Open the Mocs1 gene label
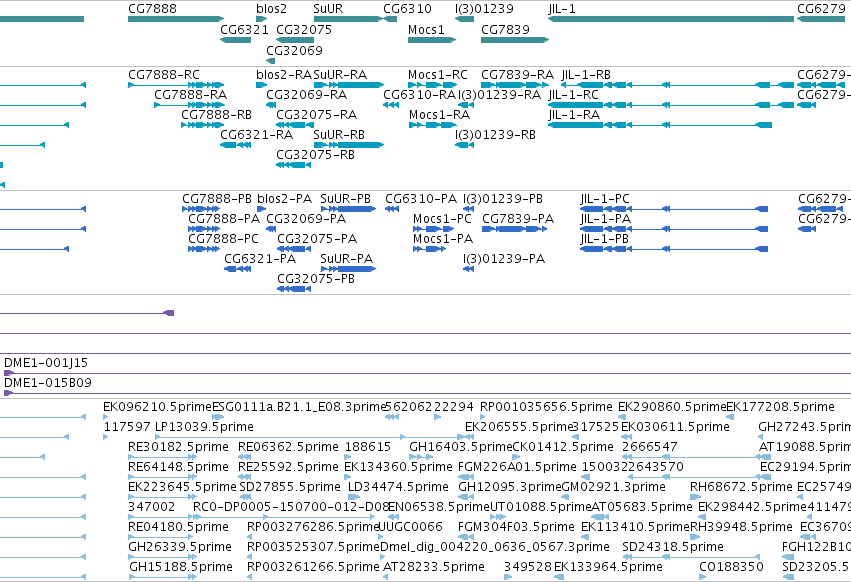This screenshot has width=851, height=582. coord(426,29)
